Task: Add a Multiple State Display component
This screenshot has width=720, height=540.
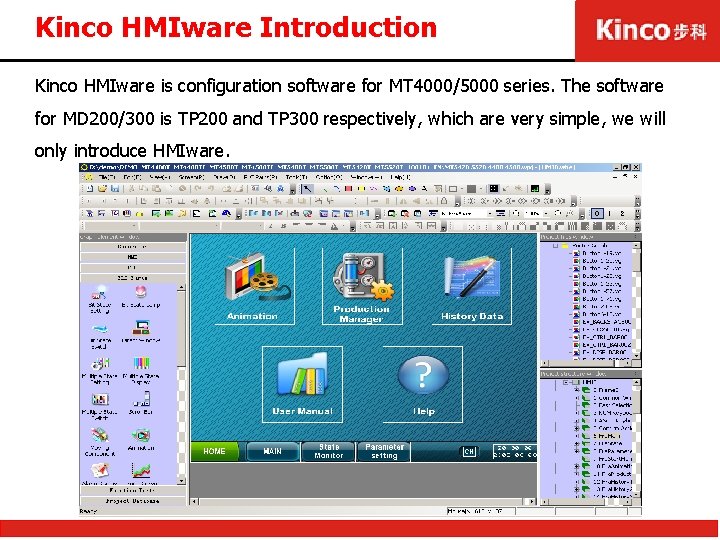Action: coord(141,371)
